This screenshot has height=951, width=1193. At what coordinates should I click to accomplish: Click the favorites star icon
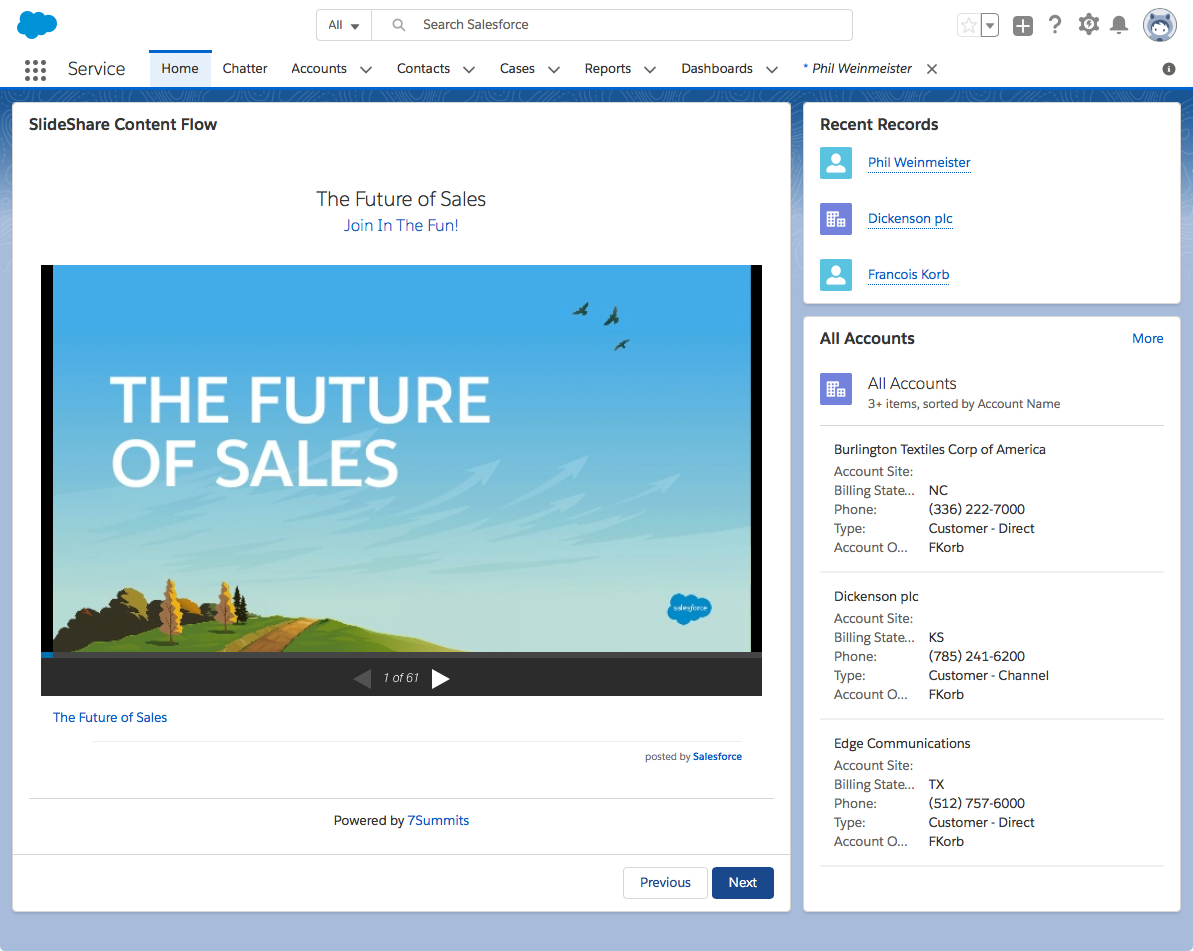pyautogui.click(x=969, y=25)
